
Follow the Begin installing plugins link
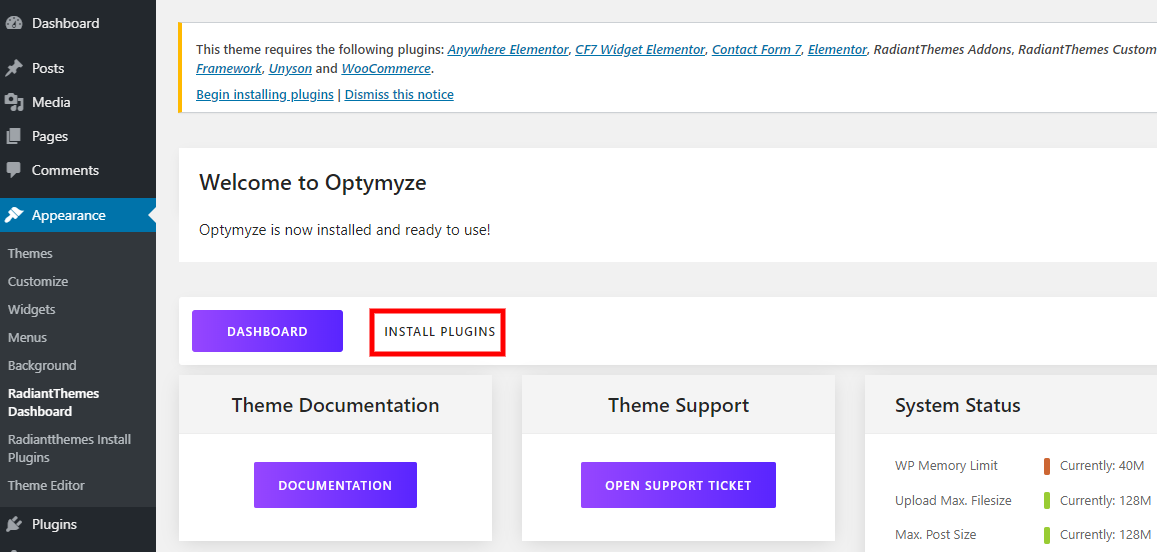[265, 94]
